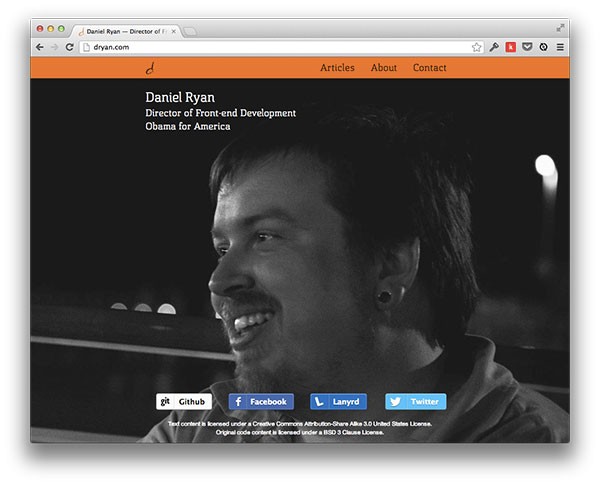Open the Chrome hamburger menu

560,47
